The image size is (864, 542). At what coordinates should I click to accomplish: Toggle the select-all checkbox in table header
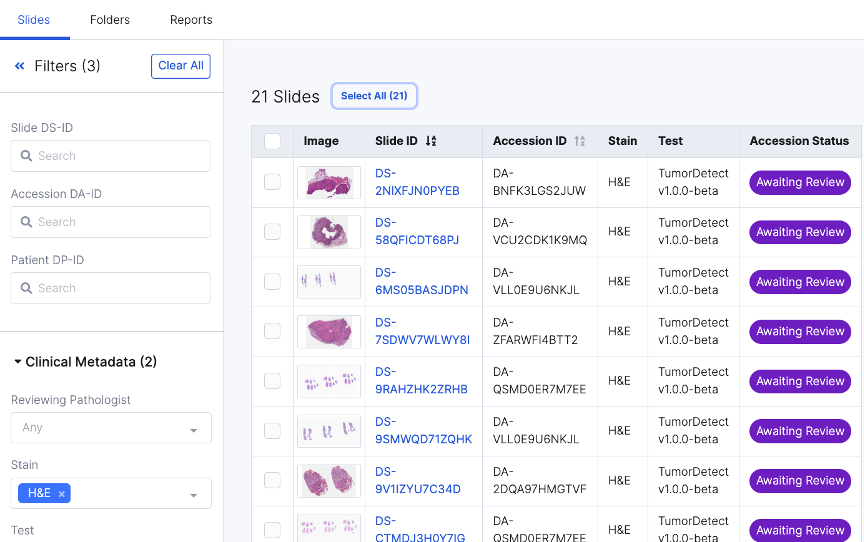tap(272, 141)
